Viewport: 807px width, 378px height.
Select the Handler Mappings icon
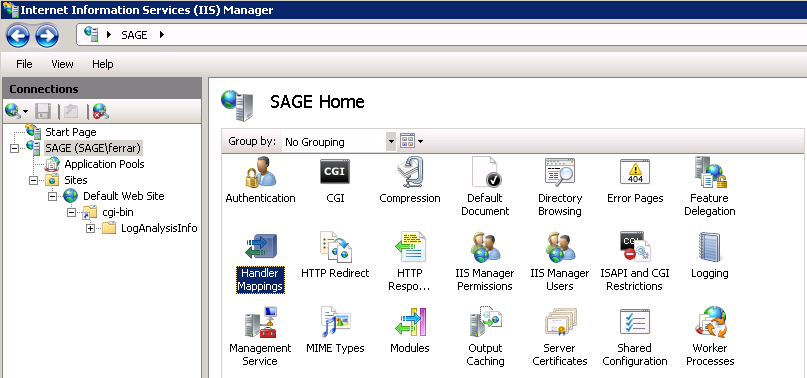pyautogui.click(x=260, y=248)
